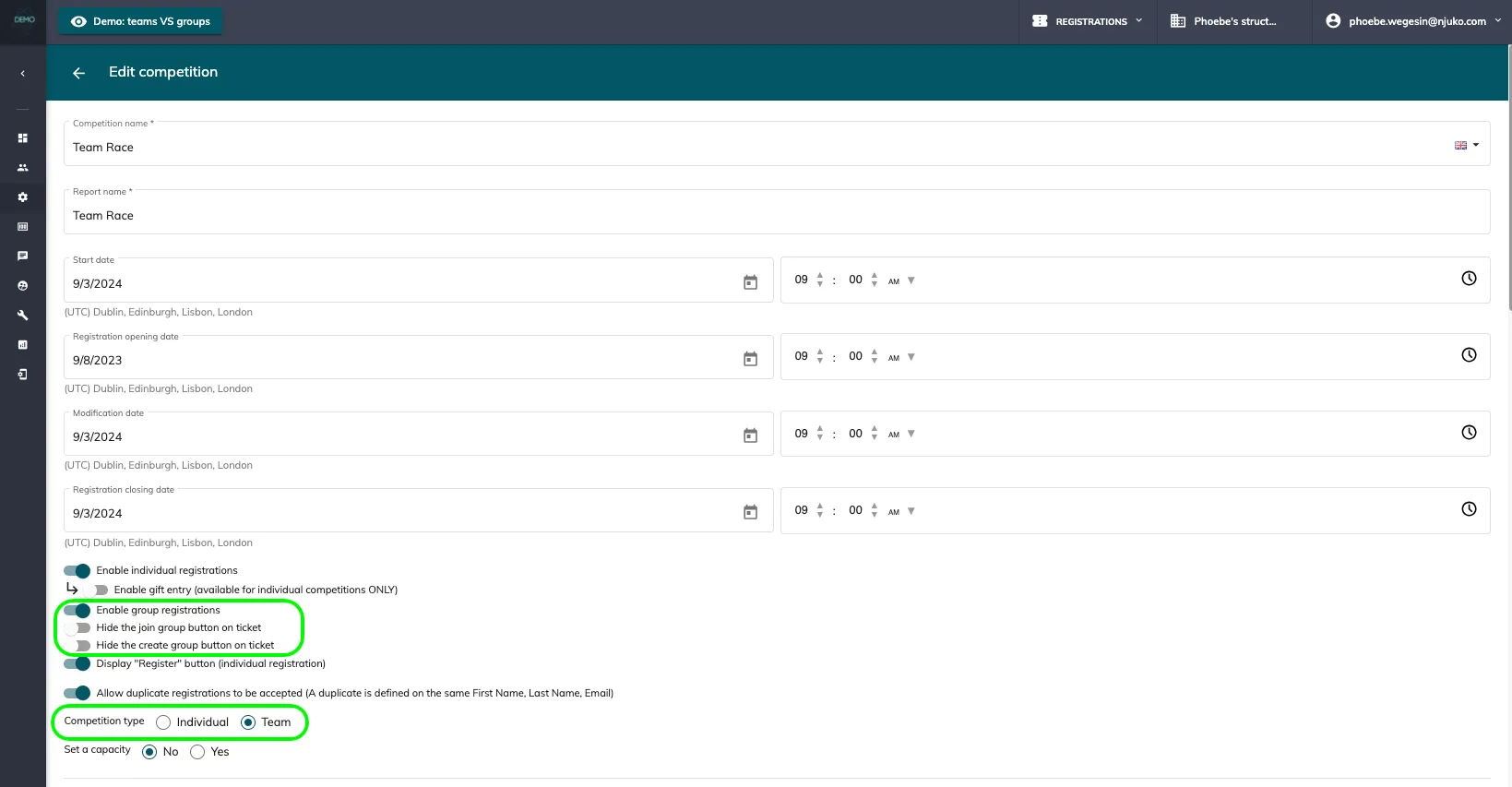Toggle Allow duplicate registrations switch

coord(77,694)
